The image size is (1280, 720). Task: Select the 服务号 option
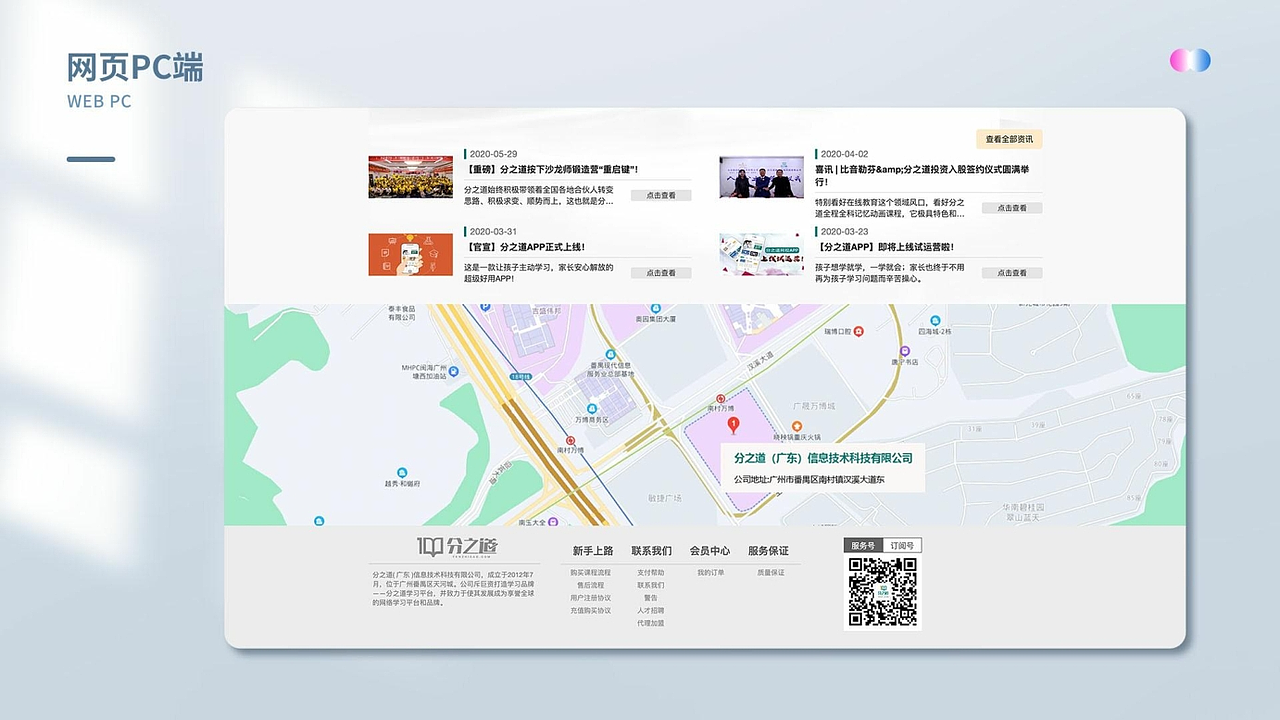point(864,545)
